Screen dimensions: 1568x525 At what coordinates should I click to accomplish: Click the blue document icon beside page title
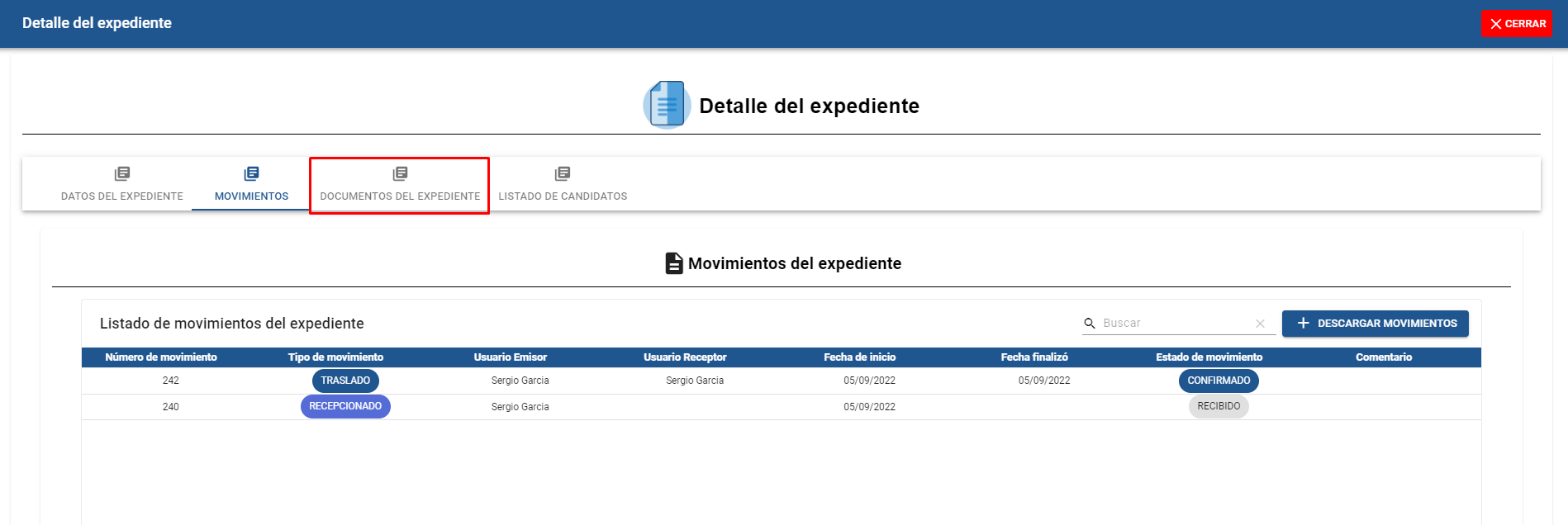click(x=667, y=105)
